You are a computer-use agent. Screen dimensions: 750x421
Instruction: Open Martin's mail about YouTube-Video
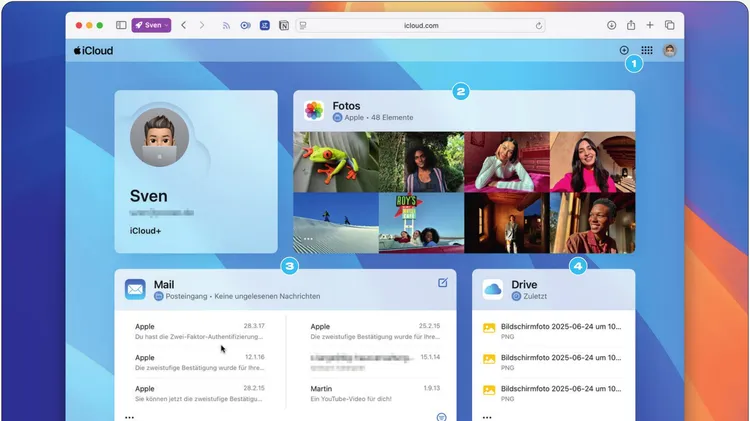(x=375, y=393)
